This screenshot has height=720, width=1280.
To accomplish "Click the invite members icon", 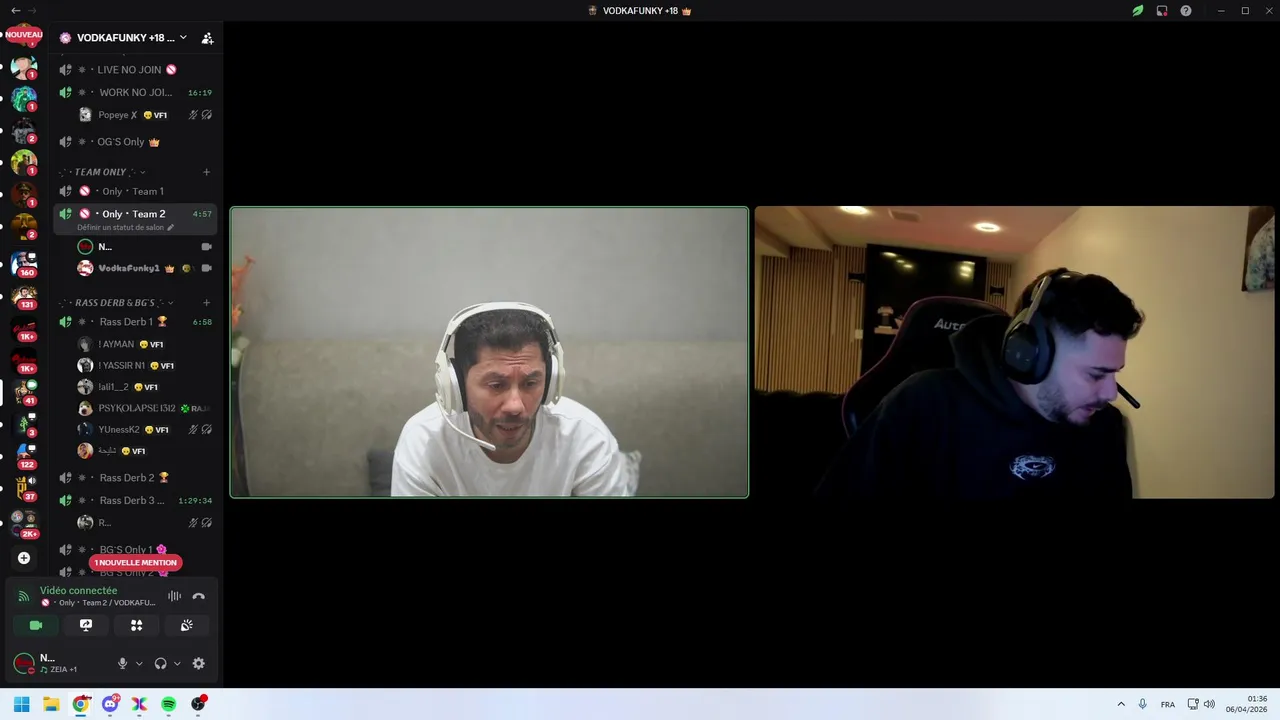I will pos(207,38).
